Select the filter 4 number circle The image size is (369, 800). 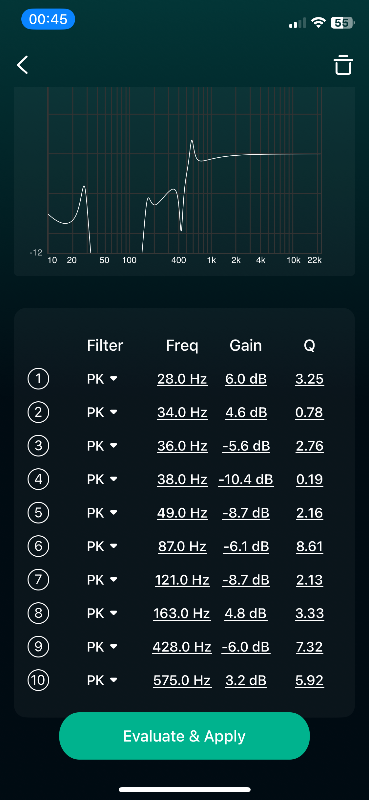click(38, 480)
